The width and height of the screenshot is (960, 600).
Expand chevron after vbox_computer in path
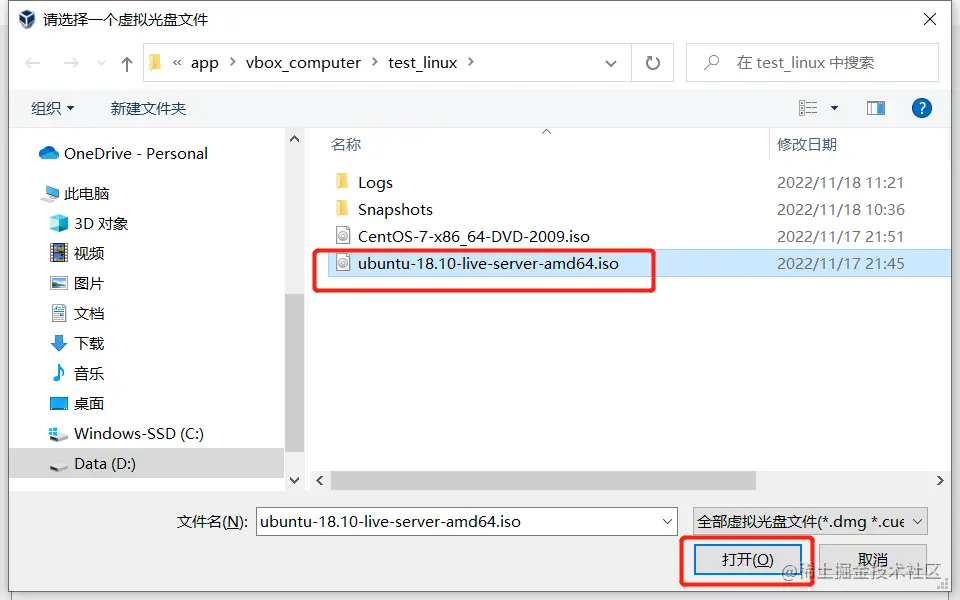(375, 62)
